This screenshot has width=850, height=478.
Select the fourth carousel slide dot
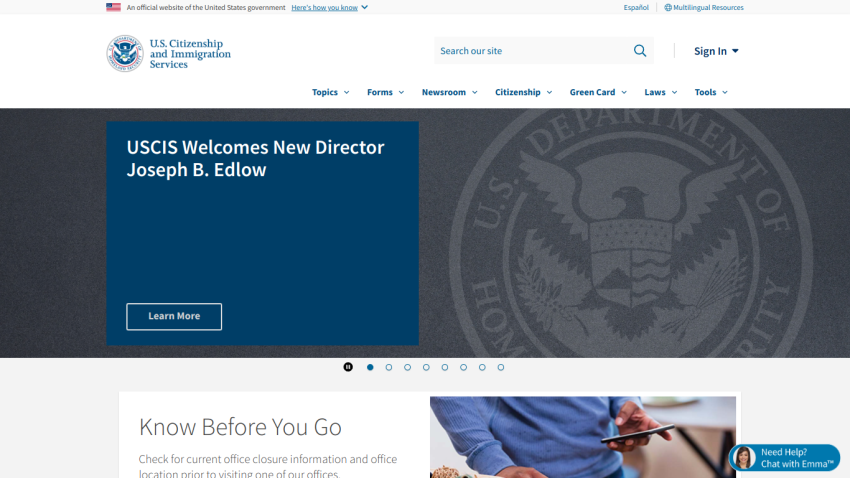(426, 367)
